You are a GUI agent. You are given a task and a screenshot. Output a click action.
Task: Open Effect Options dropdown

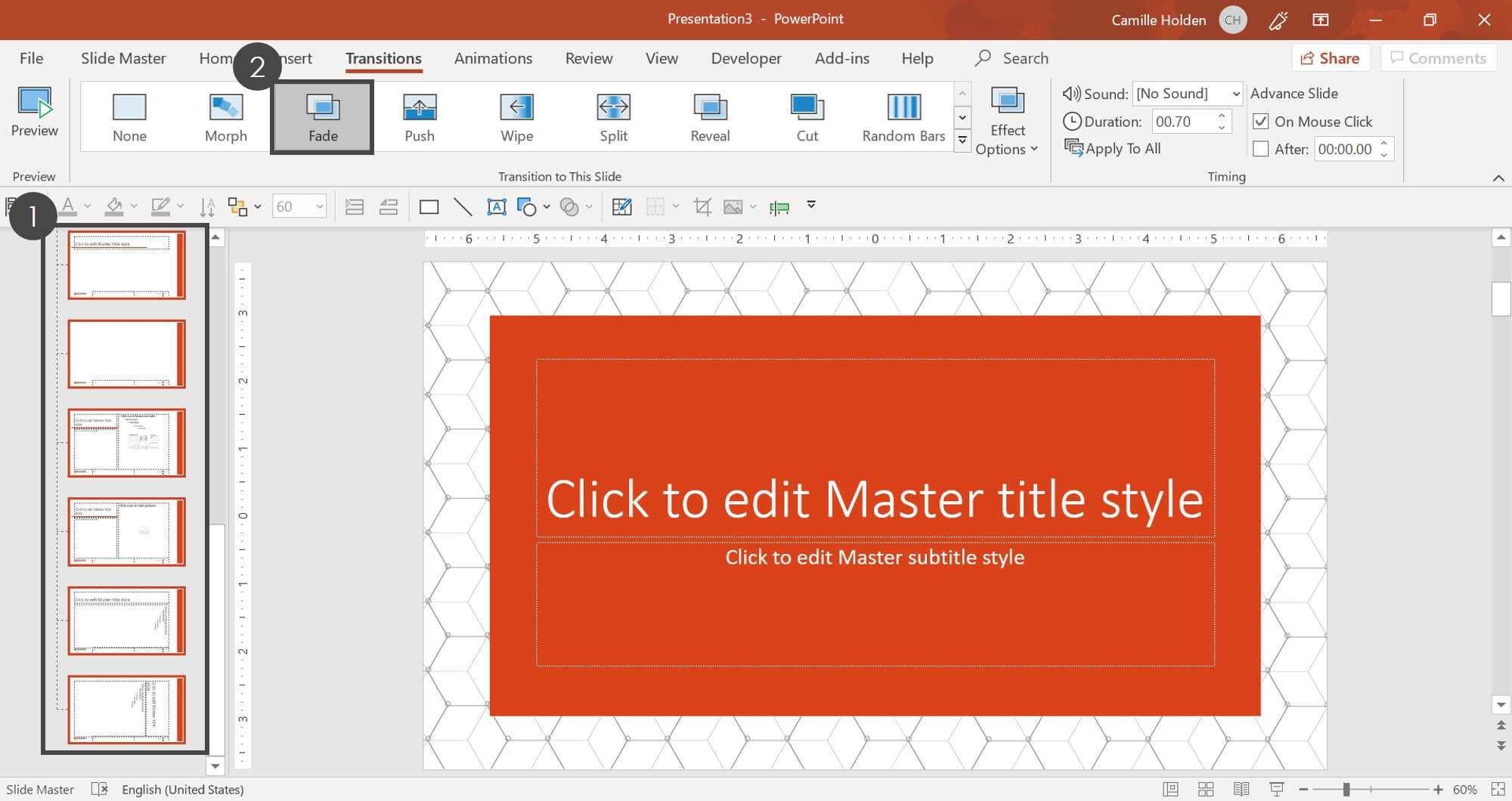[1007, 121]
